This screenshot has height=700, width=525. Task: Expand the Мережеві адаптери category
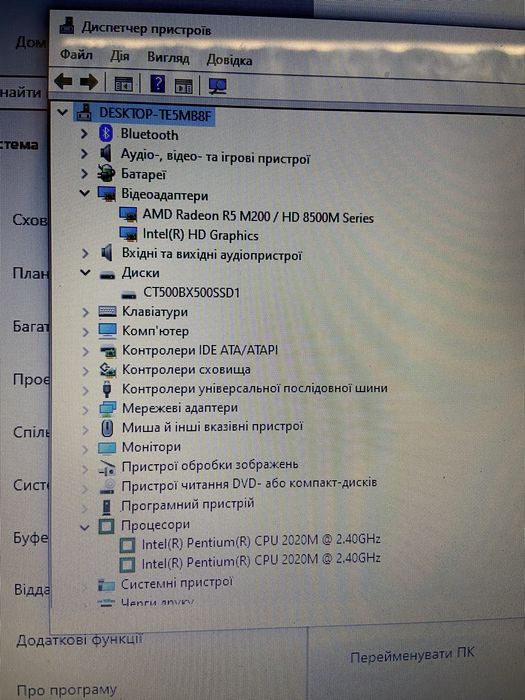pos(85,409)
